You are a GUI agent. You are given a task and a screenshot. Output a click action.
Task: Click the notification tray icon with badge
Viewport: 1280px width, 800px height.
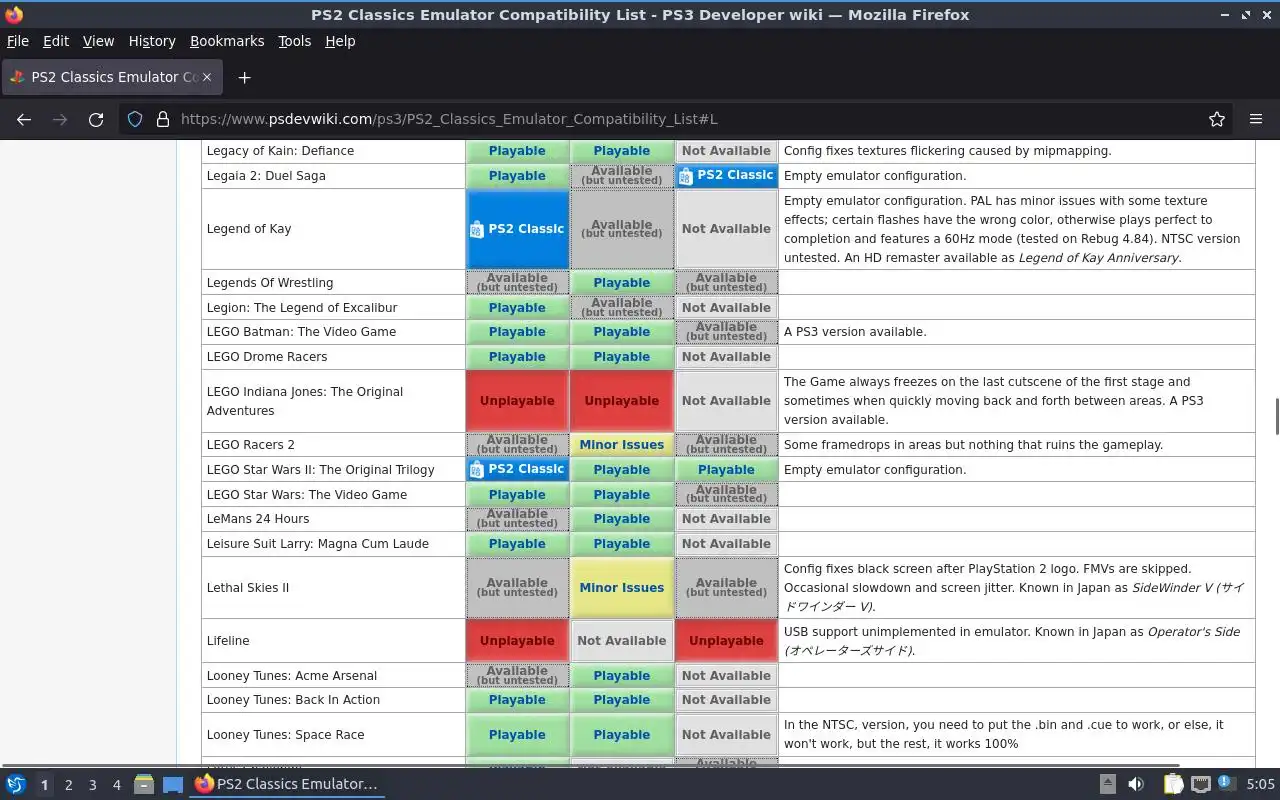[1226, 784]
